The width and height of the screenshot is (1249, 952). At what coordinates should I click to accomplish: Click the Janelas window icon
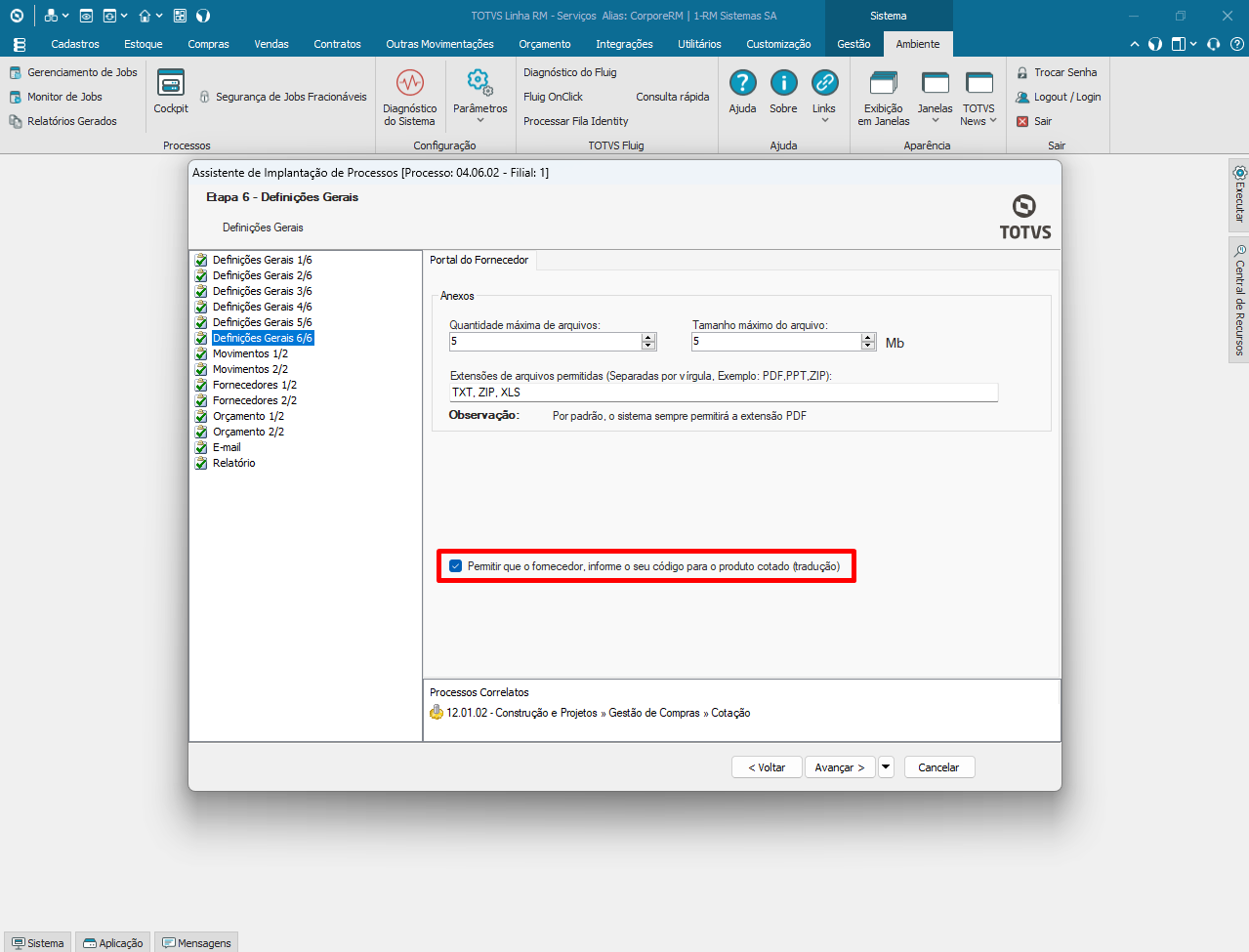(x=936, y=83)
